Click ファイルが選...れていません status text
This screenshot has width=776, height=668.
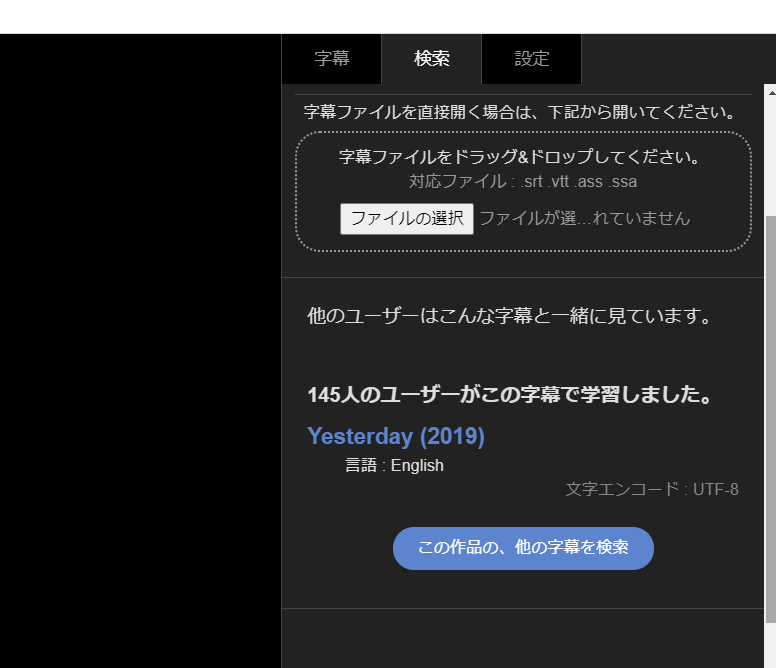(585, 218)
